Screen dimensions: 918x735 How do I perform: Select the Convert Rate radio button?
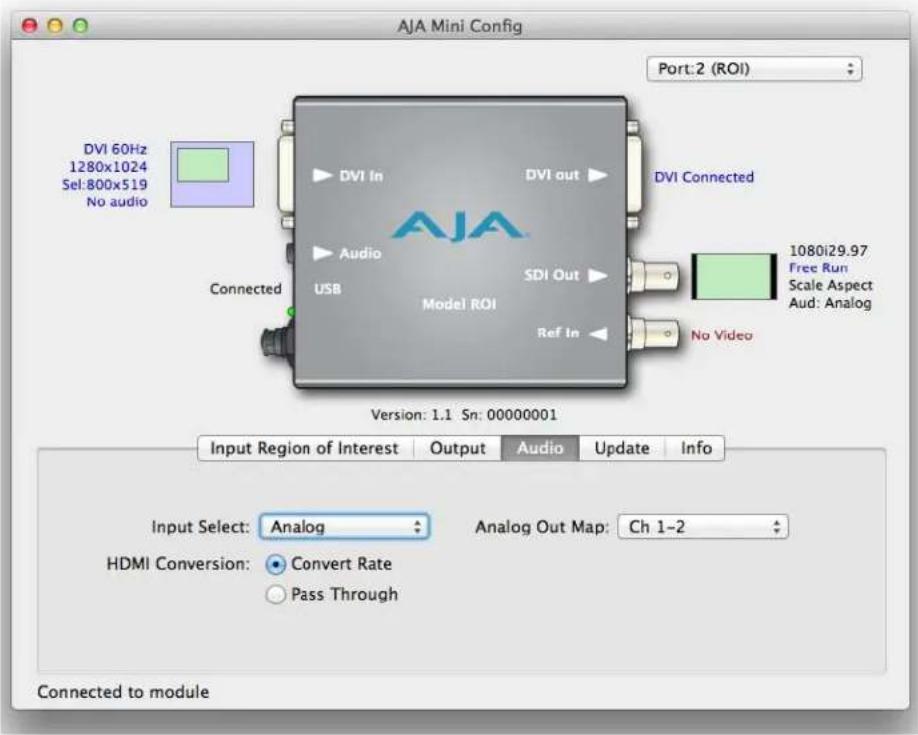pyautogui.click(x=275, y=565)
